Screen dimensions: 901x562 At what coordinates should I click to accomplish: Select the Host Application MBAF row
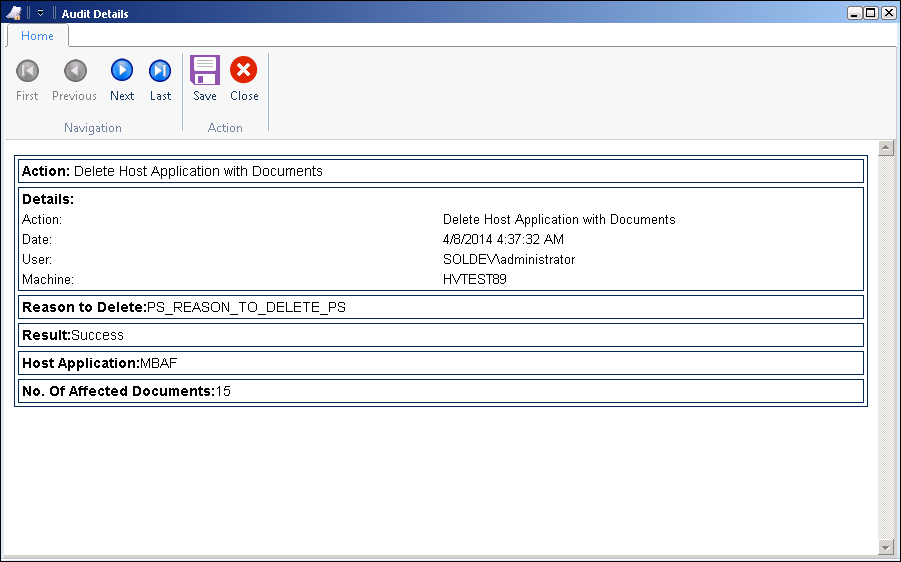441,363
